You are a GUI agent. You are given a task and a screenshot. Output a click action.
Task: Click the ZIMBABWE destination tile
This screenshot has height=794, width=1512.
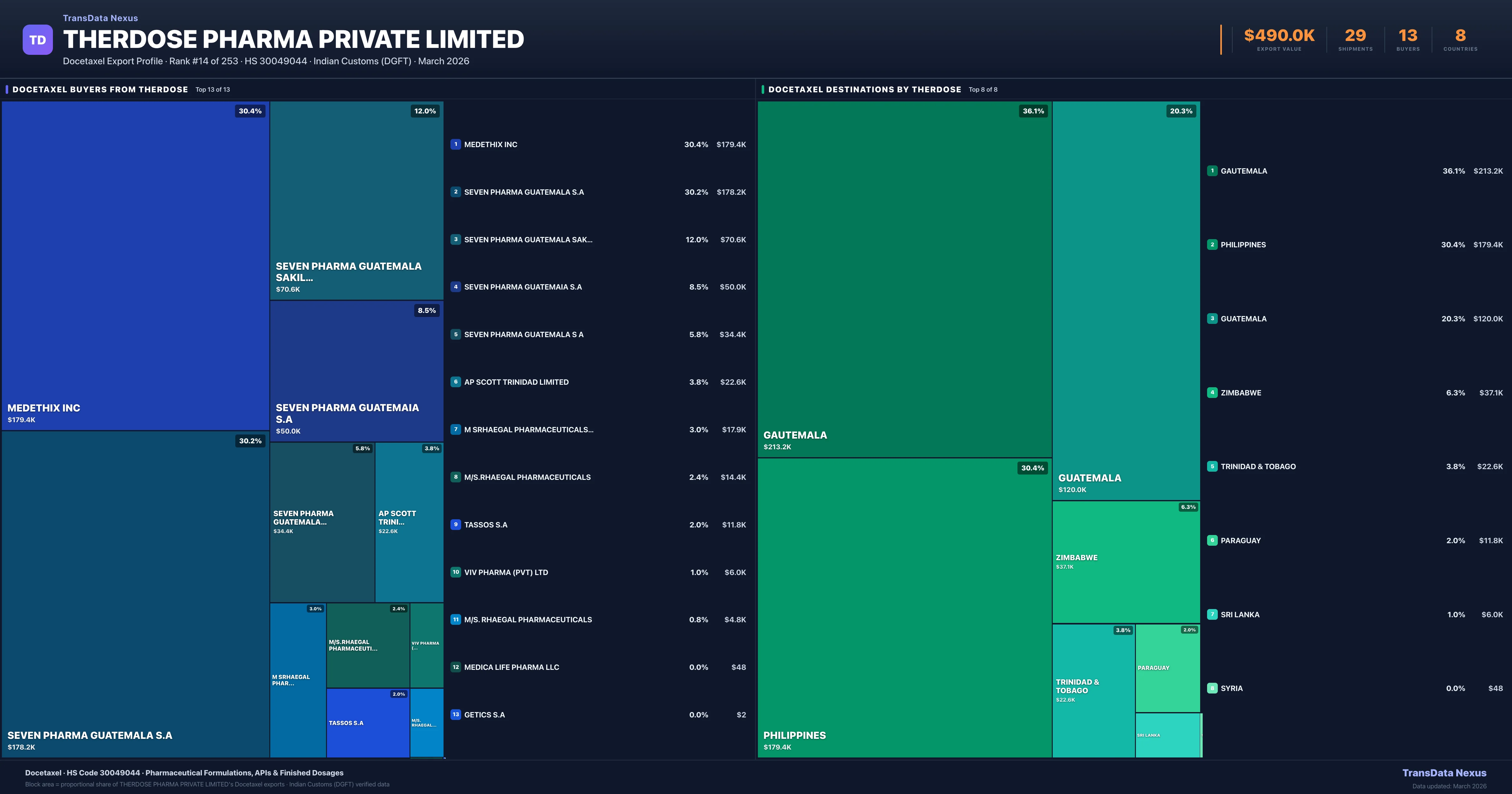(1126, 562)
